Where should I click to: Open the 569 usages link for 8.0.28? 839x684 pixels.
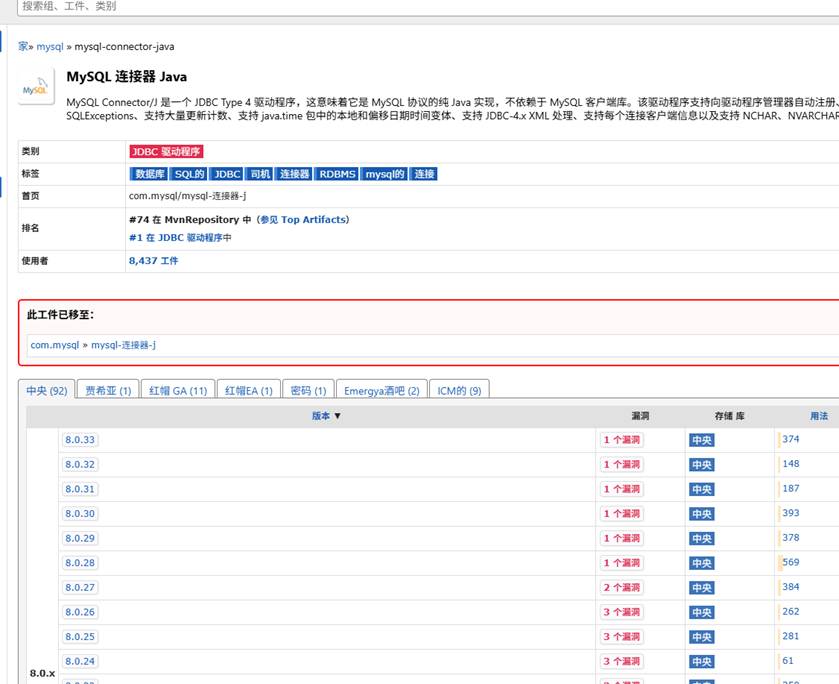click(x=790, y=563)
